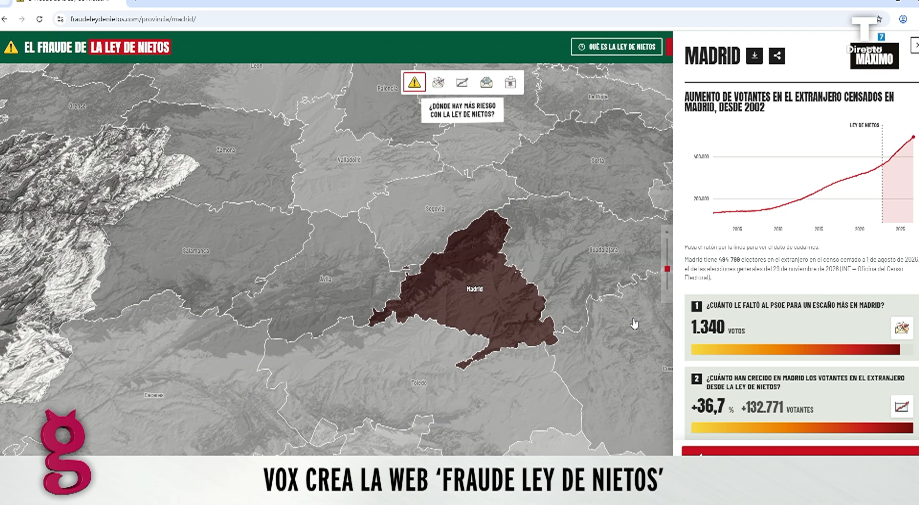
Task: Click the map zoom slider red handle
Action: point(667,269)
